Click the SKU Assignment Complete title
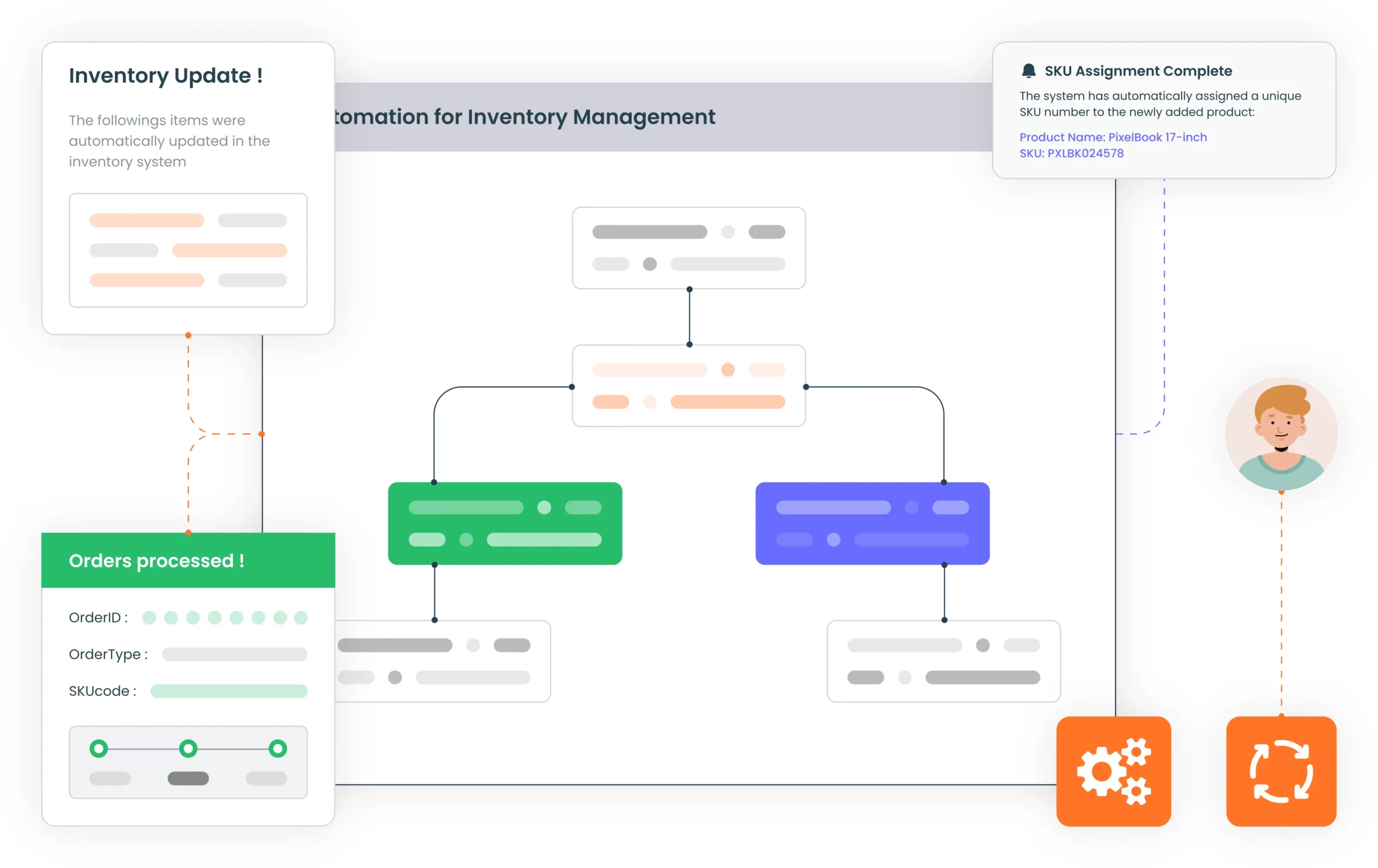1378x868 pixels. click(x=1137, y=71)
